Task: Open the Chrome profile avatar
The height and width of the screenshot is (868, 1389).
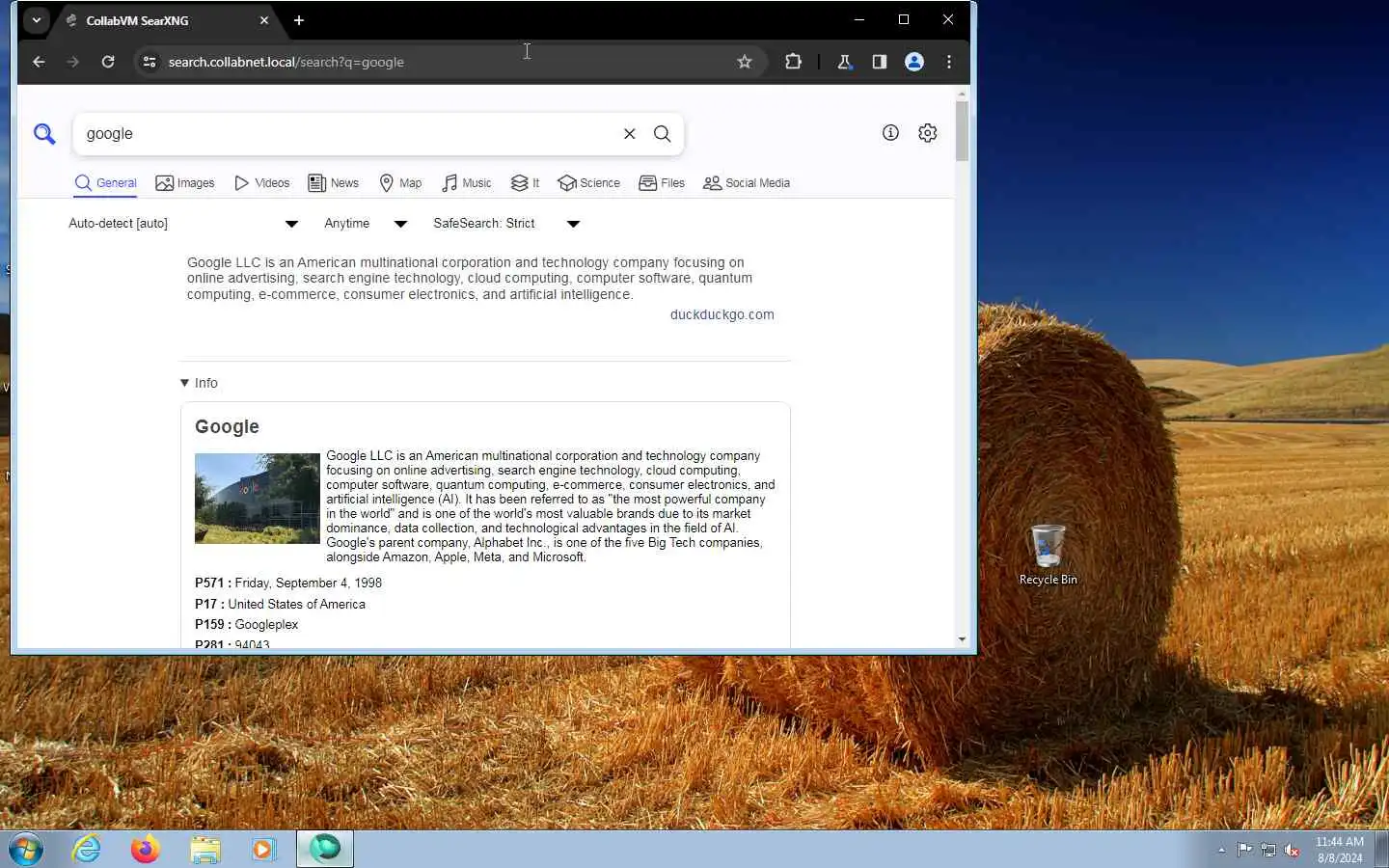Action: click(x=914, y=62)
